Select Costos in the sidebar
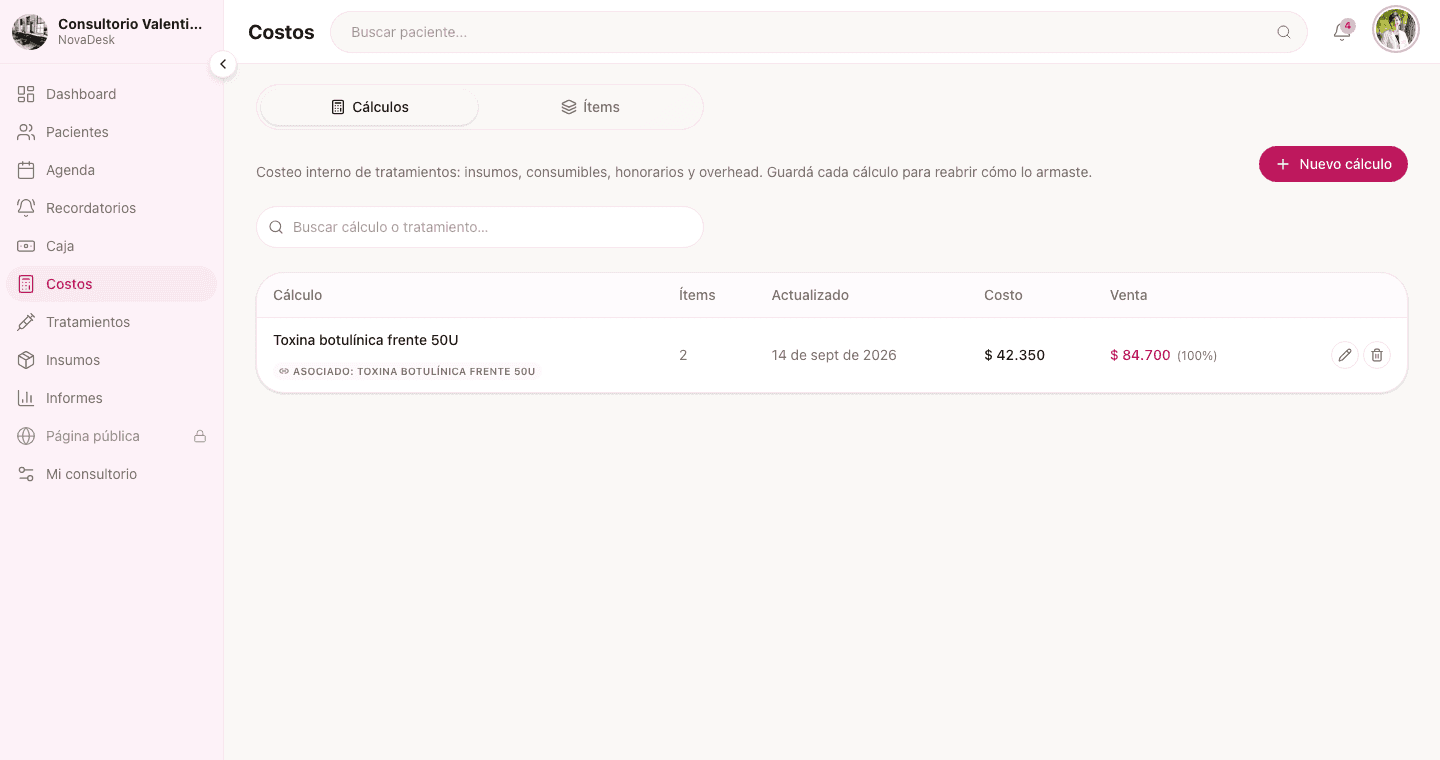Image resolution: width=1440 pixels, height=760 pixels. point(111,284)
